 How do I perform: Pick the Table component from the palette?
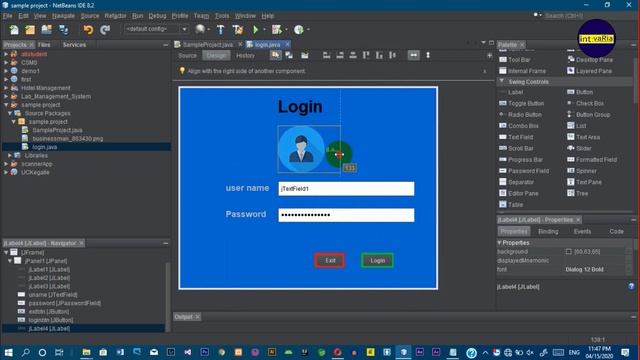coord(511,204)
